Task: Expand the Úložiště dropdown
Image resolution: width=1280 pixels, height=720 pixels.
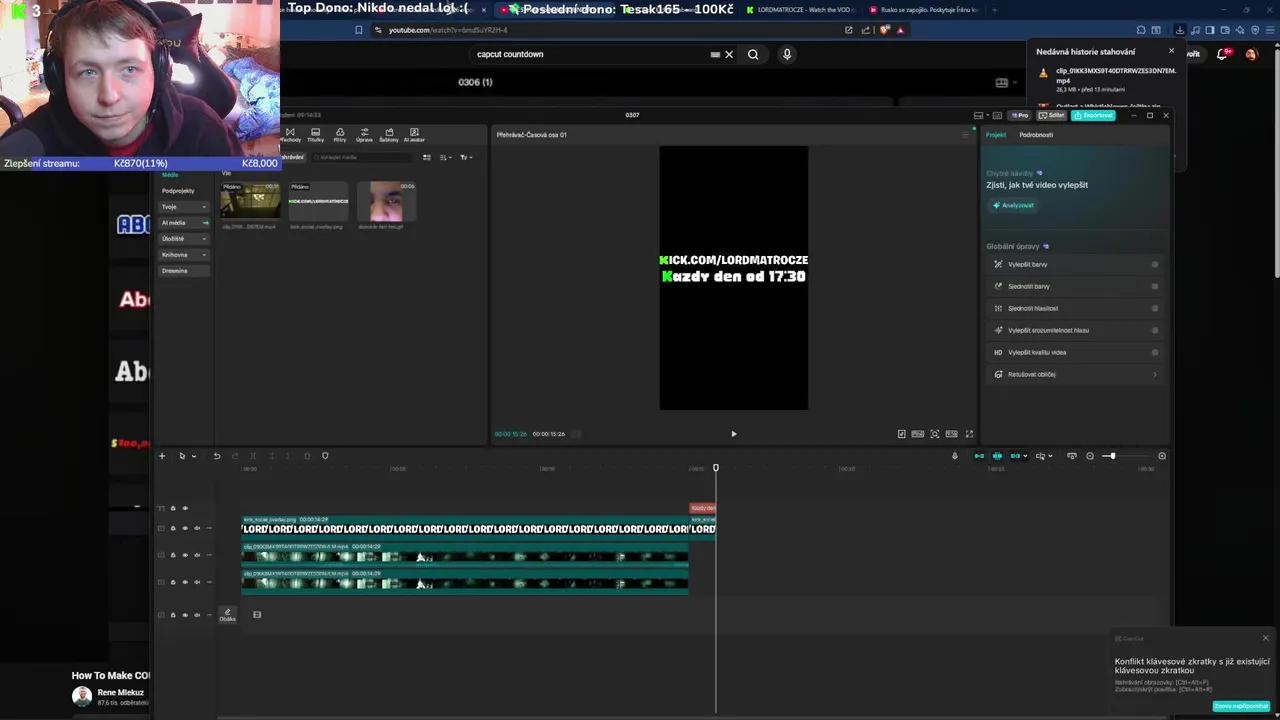Action: [x=205, y=239]
